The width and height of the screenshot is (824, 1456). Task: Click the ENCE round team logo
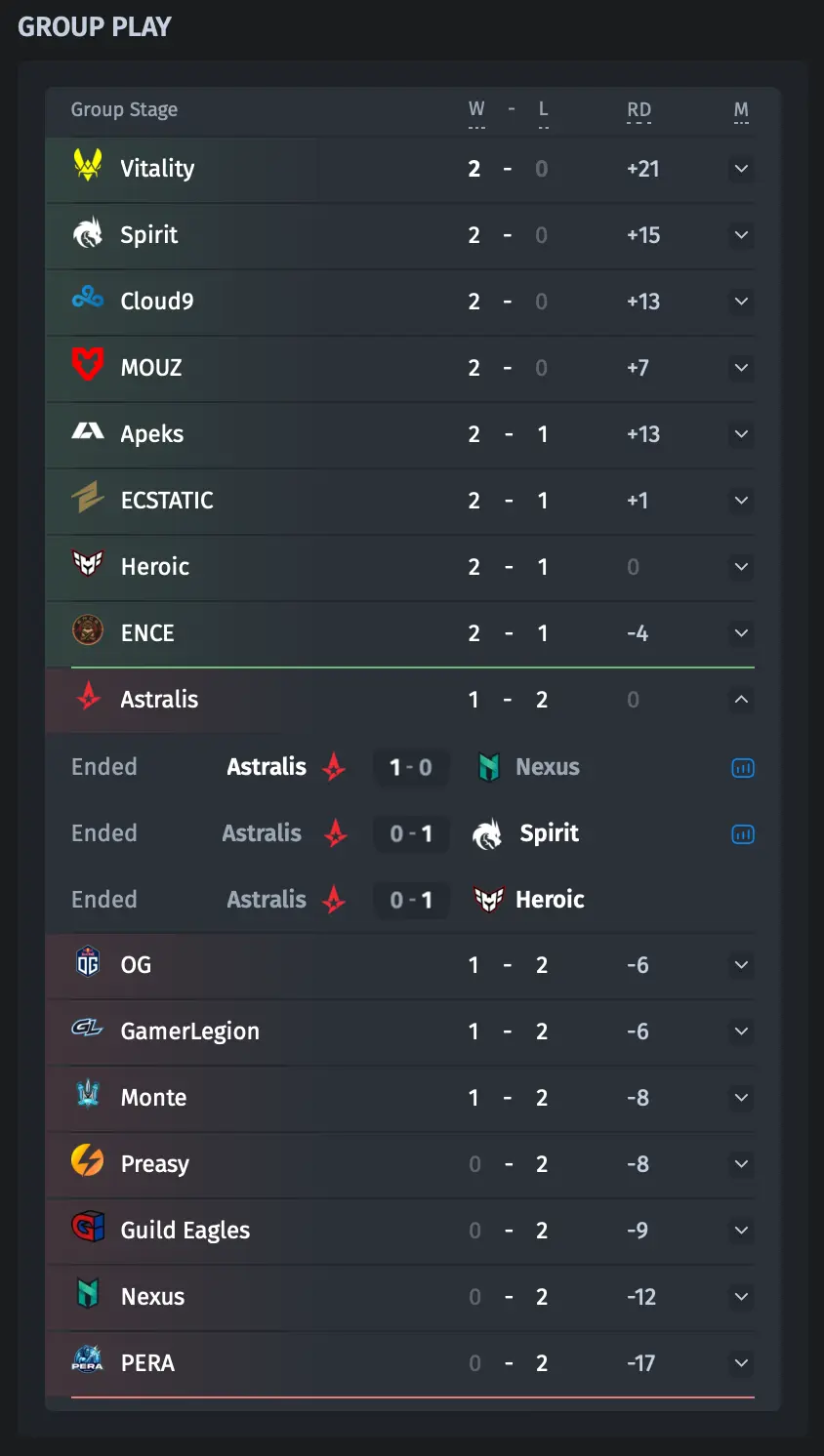coord(88,630)
